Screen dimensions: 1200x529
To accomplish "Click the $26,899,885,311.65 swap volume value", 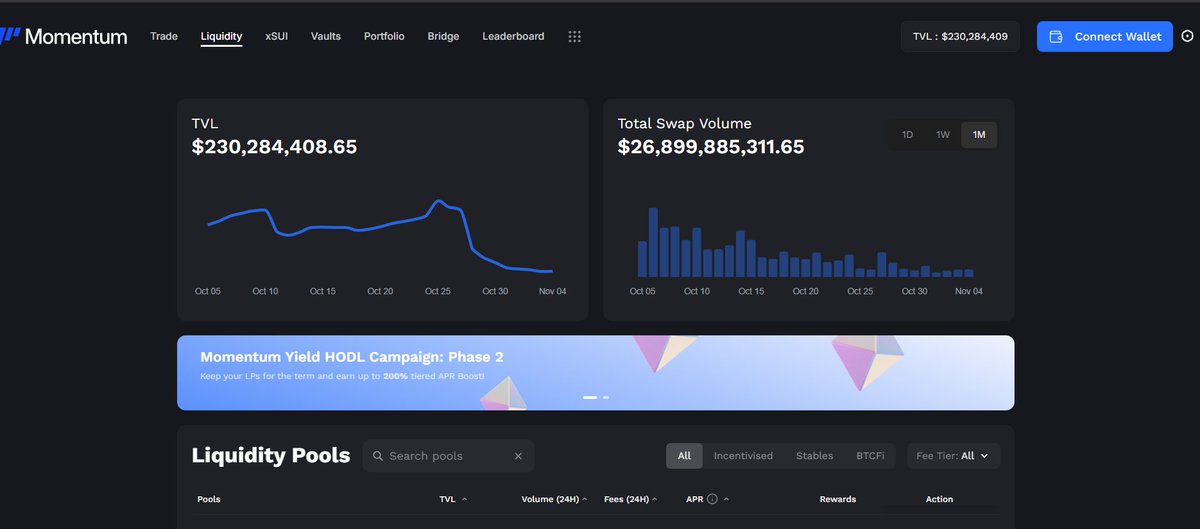I will coord(711,147).
